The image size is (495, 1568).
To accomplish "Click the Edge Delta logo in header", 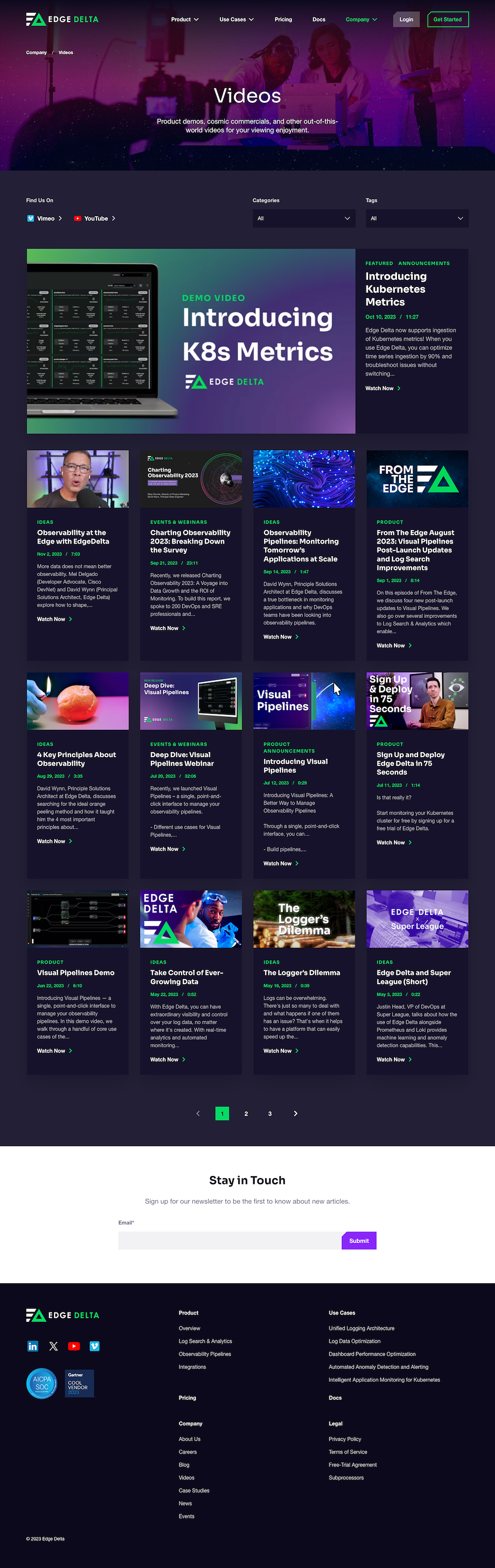I will pos(62,20).
